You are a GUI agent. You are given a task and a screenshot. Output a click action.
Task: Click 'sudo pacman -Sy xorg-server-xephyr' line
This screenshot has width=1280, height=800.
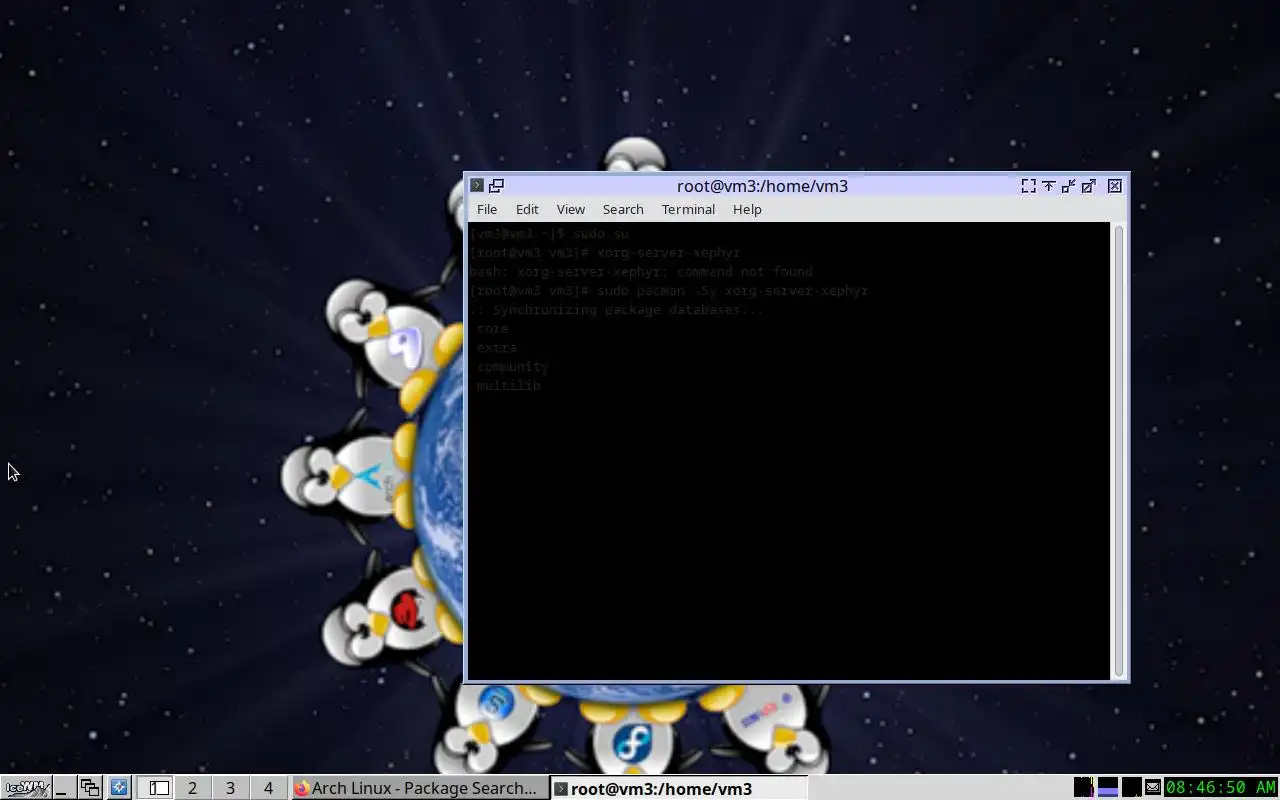coord(669,290)
